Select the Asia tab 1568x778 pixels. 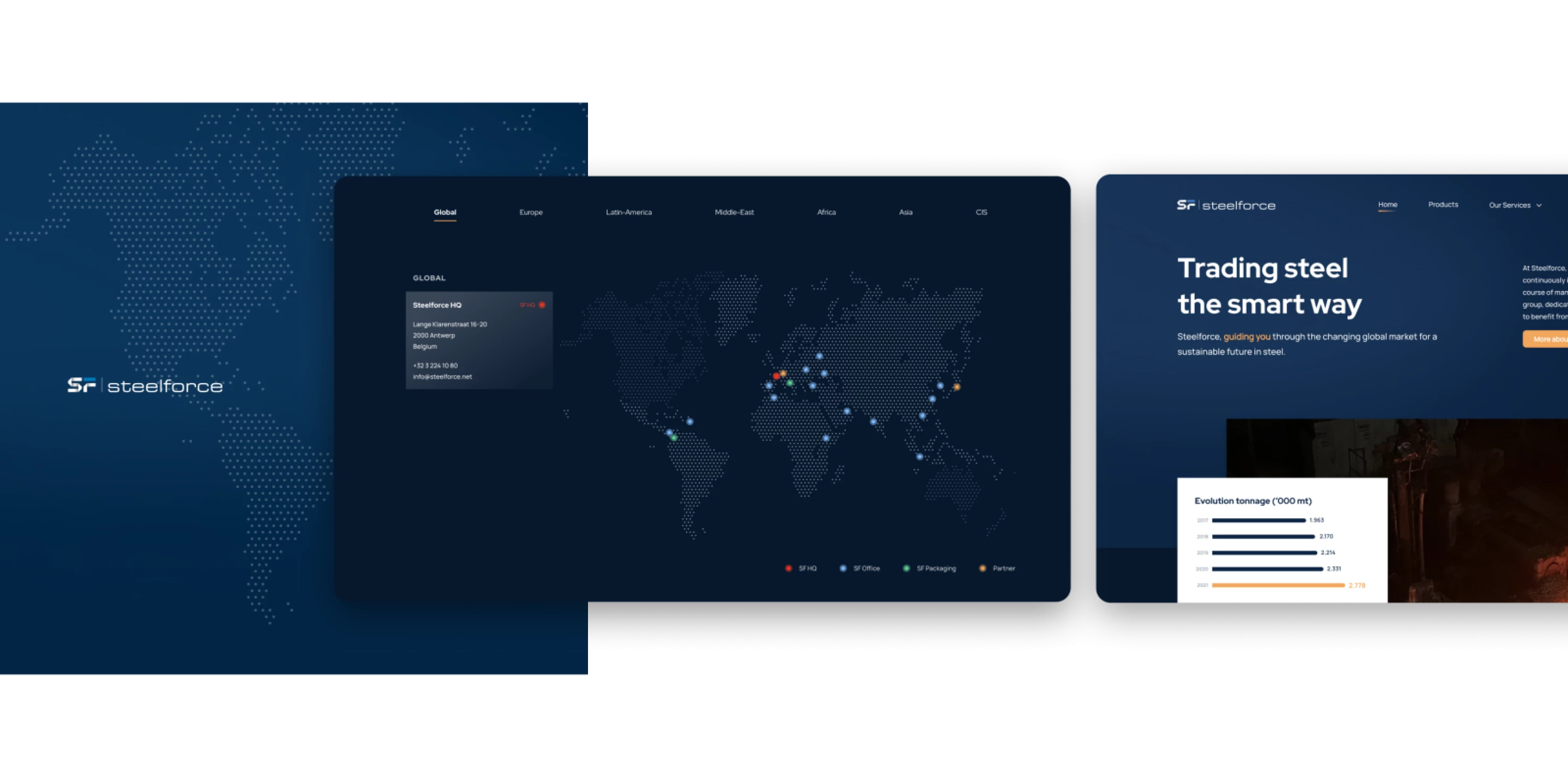(906, 212)
